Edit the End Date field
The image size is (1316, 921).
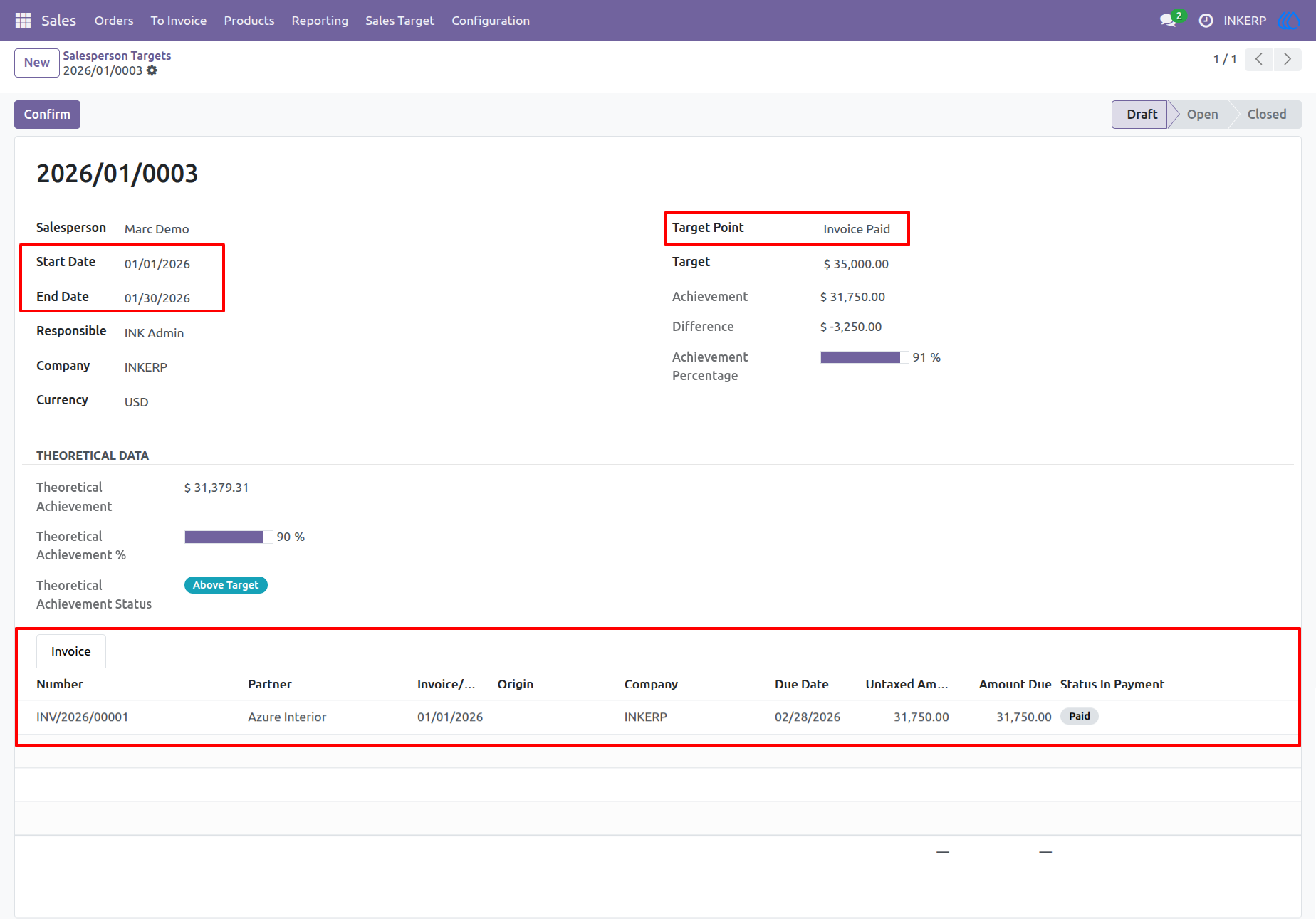point(157,298)
